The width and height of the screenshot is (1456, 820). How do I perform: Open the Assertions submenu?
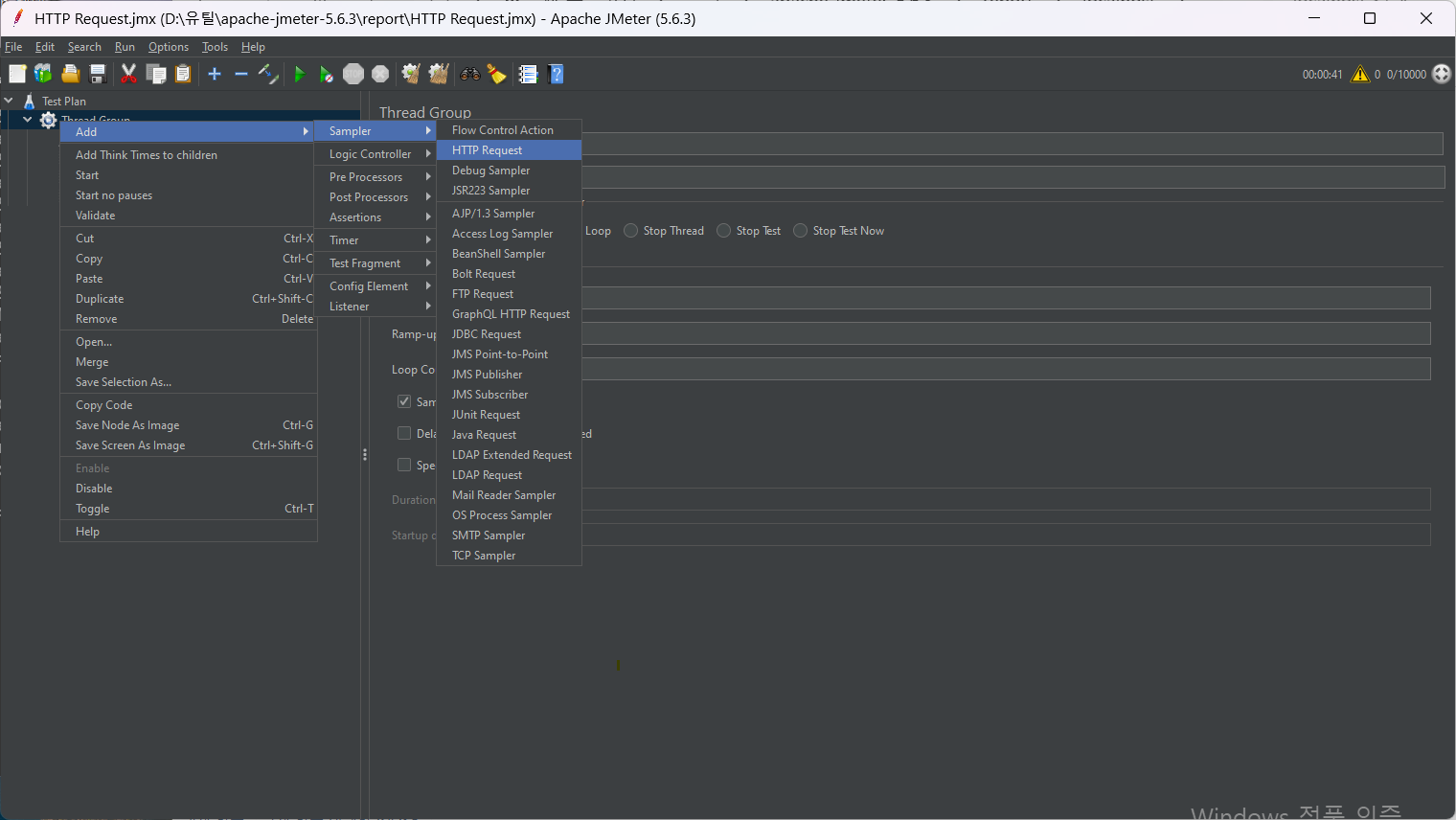coord(375,217)
